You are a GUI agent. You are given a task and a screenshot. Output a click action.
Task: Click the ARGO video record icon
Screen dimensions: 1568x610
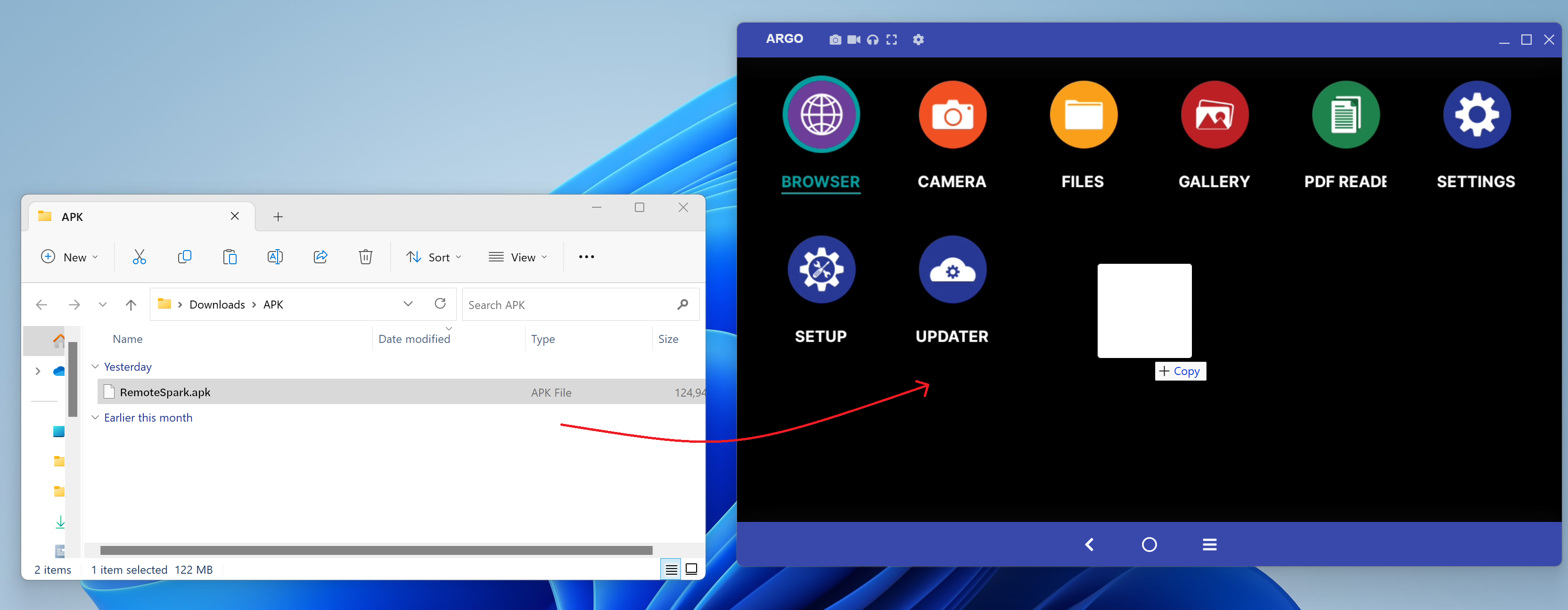coord(854,40)
